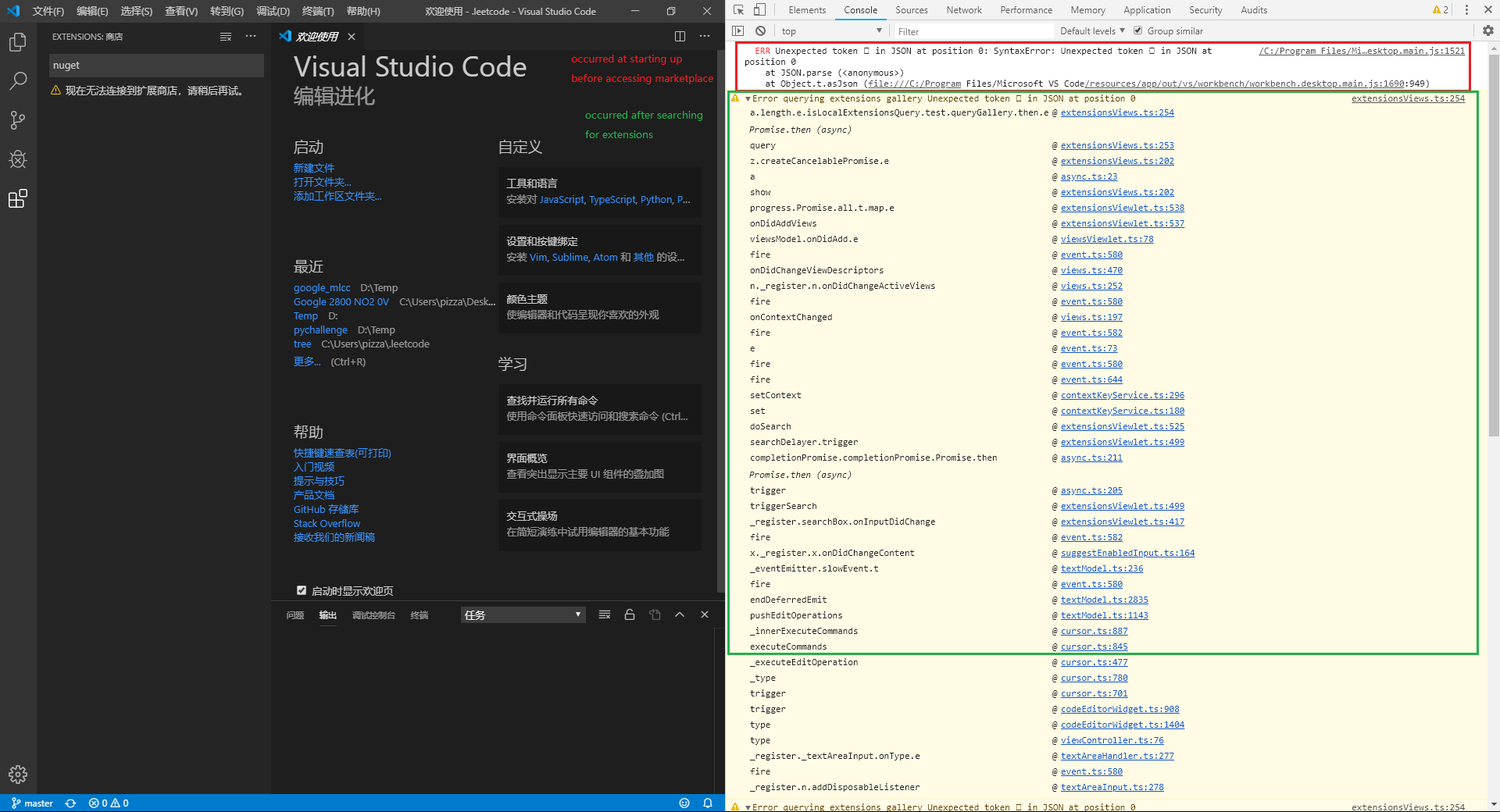Screen dimensions: 1500x812
Task: Switch to the DevTools Sources tab
Action: pyautogui.click(x=912, y=10)
